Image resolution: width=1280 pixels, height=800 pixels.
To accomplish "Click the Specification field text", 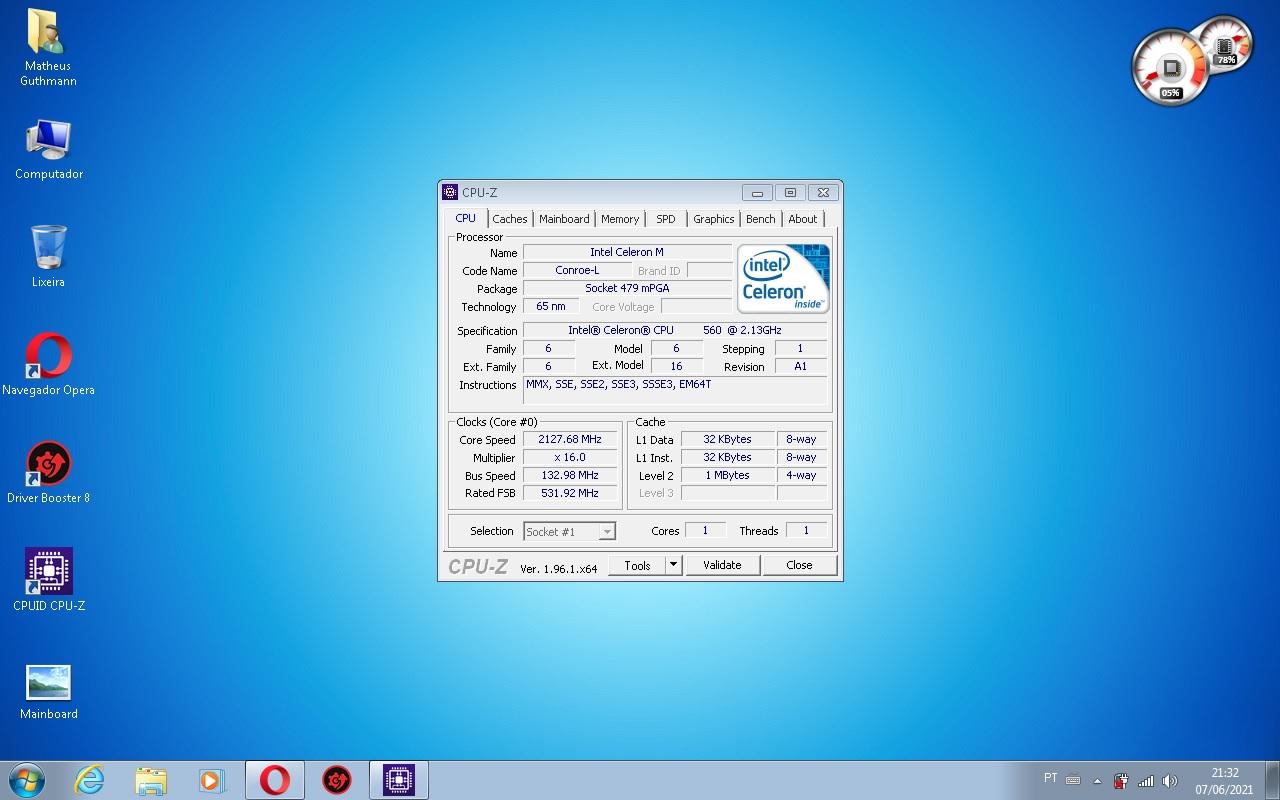I will pyautogui.click(x=675, y=330).
